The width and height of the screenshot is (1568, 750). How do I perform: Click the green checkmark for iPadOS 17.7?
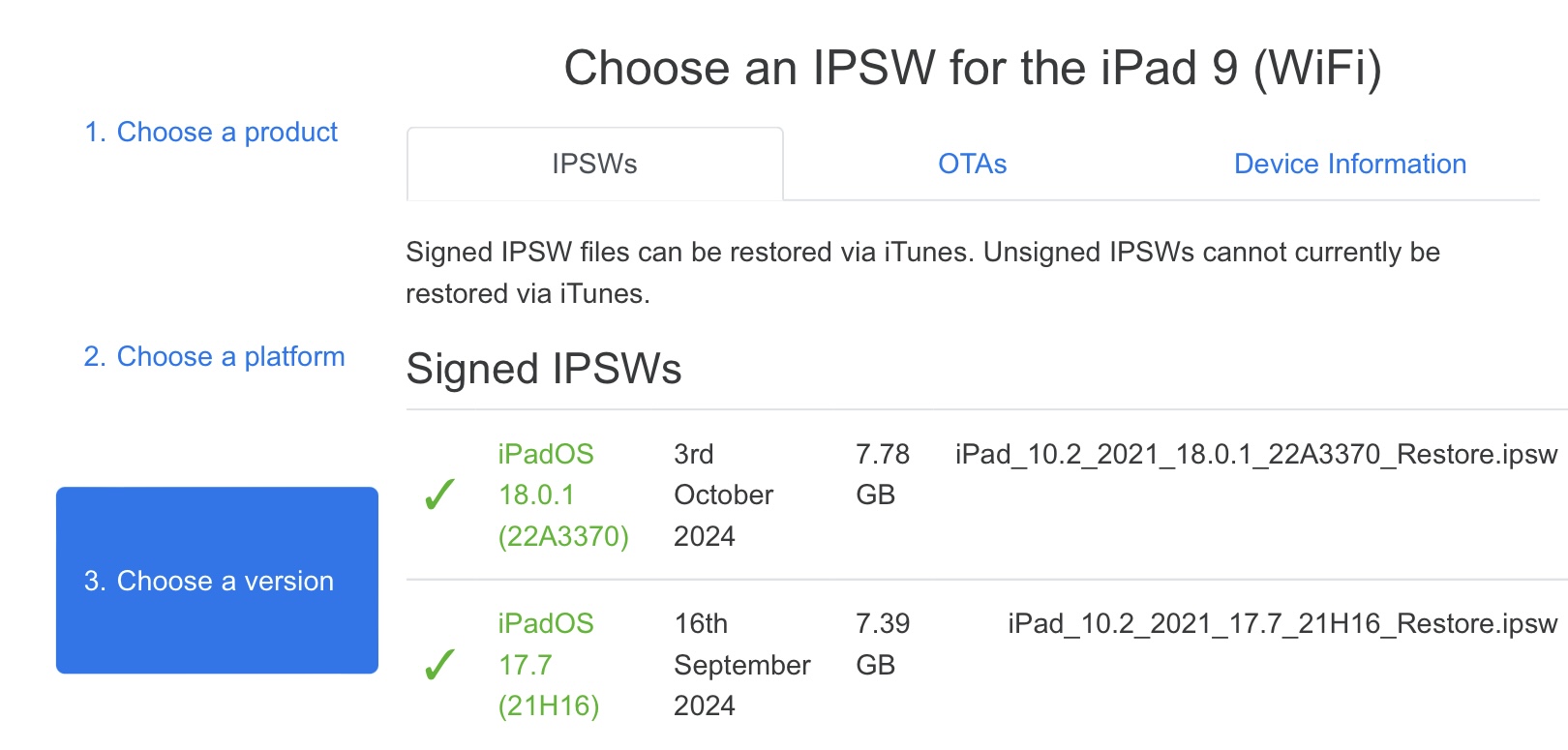point(440,665)
